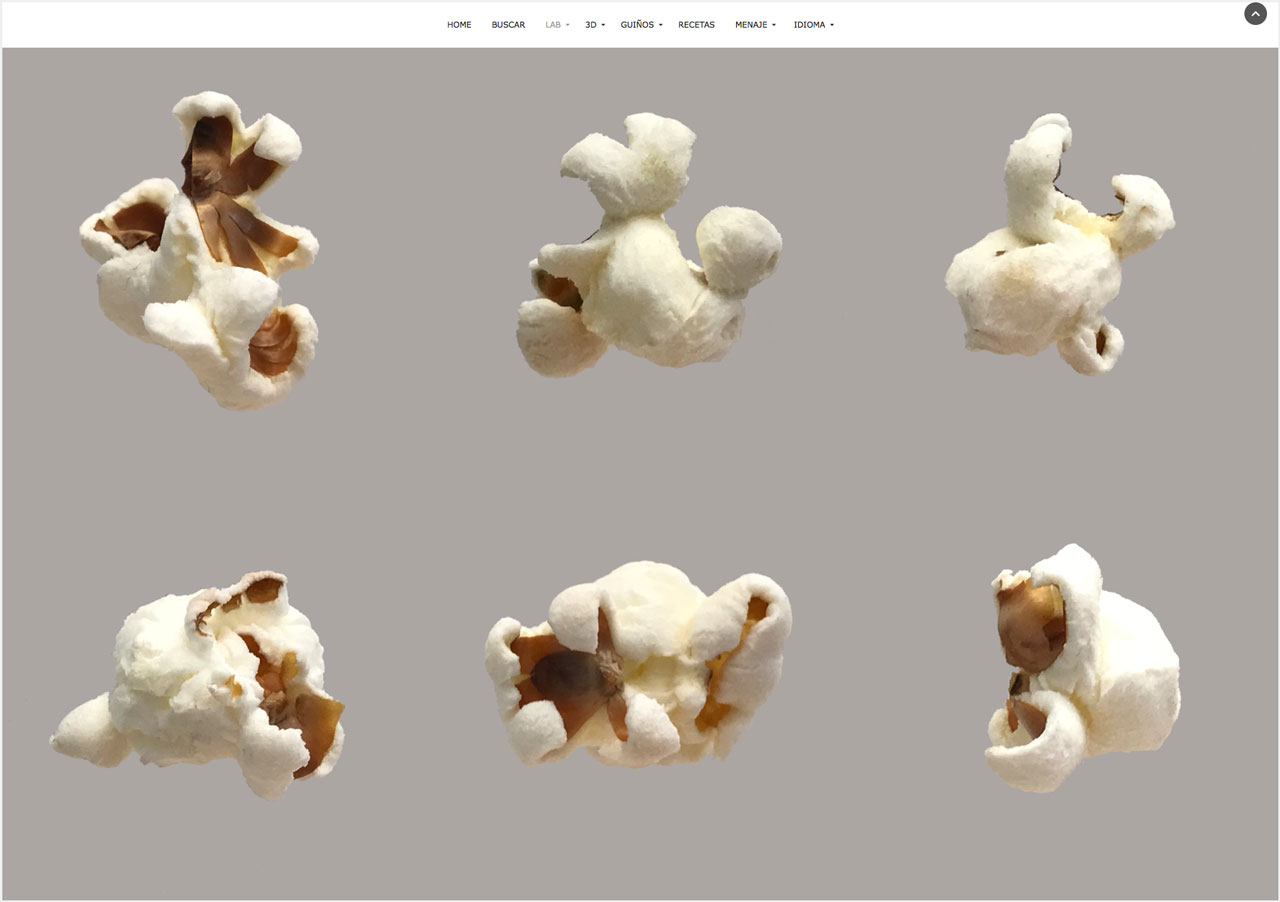Select the popcorn with dark hull strips
This screenshot has width=1280, height=902.
tap(200, 250)
